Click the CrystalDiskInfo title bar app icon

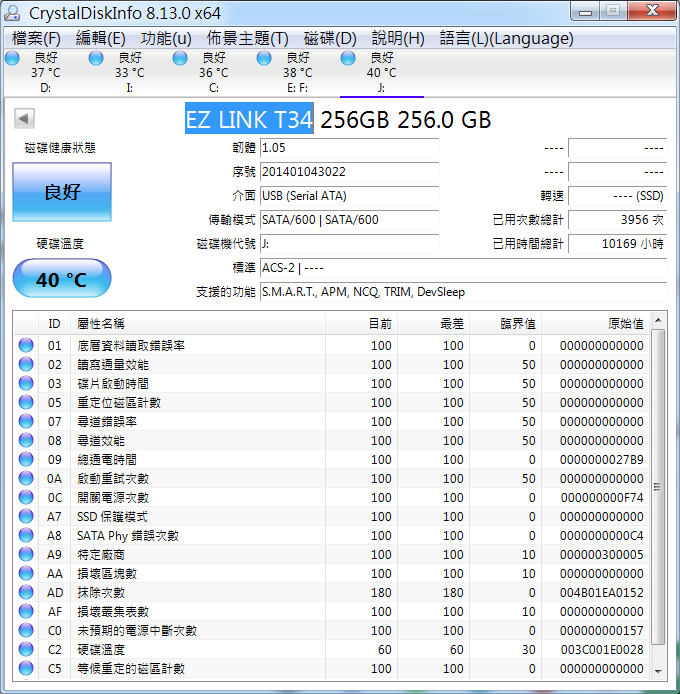click(x=12, y=13)
